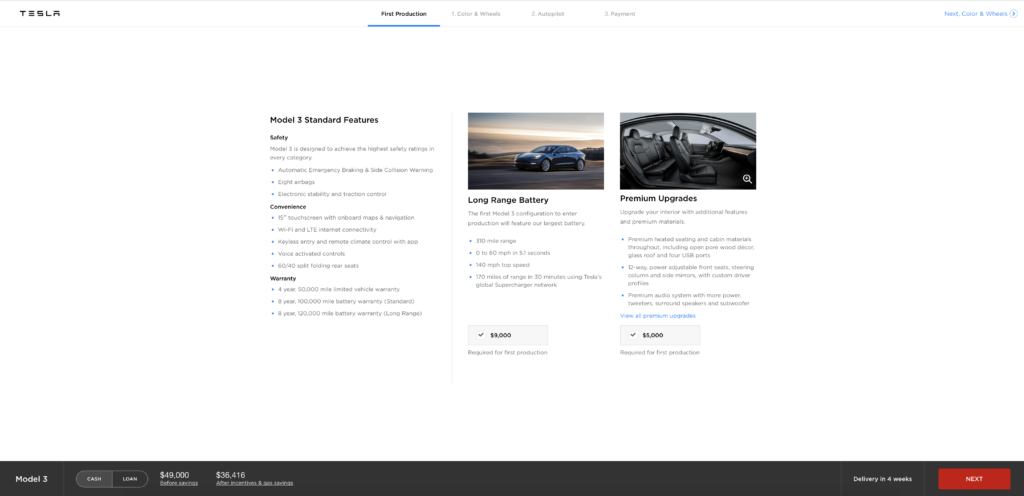Viewport: 1024px width, 496px height.
Task: Click the Convenience subheading
Action: [x=288, y=207]
